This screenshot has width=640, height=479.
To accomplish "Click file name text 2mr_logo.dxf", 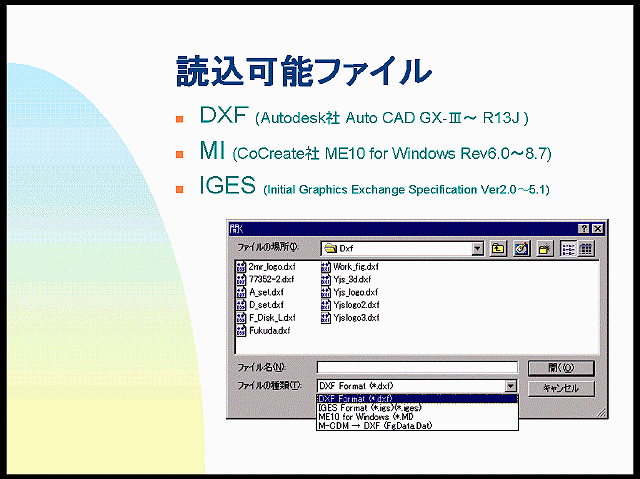I will (272, 267).
